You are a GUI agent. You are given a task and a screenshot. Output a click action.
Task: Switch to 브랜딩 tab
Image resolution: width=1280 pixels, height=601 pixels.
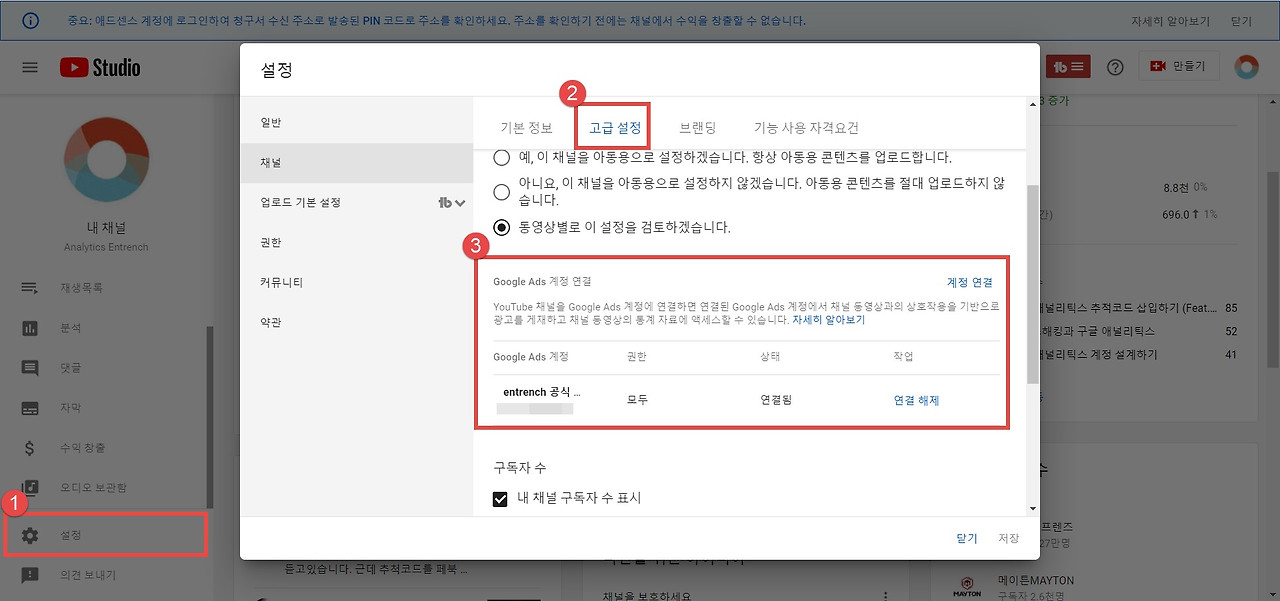pos(697,128)
